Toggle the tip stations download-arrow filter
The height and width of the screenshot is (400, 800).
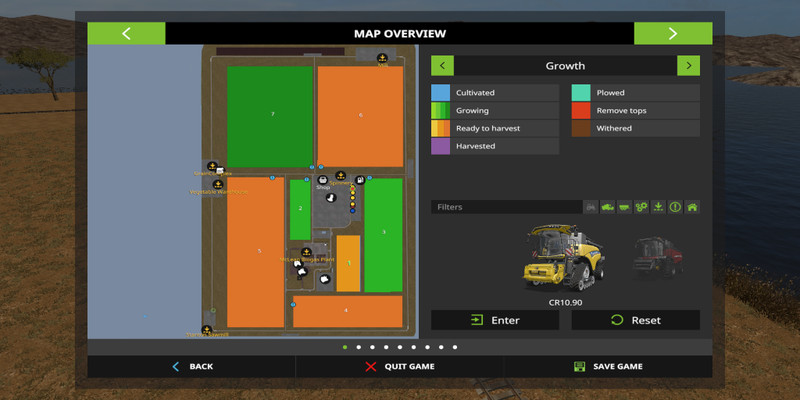point(658,207)
